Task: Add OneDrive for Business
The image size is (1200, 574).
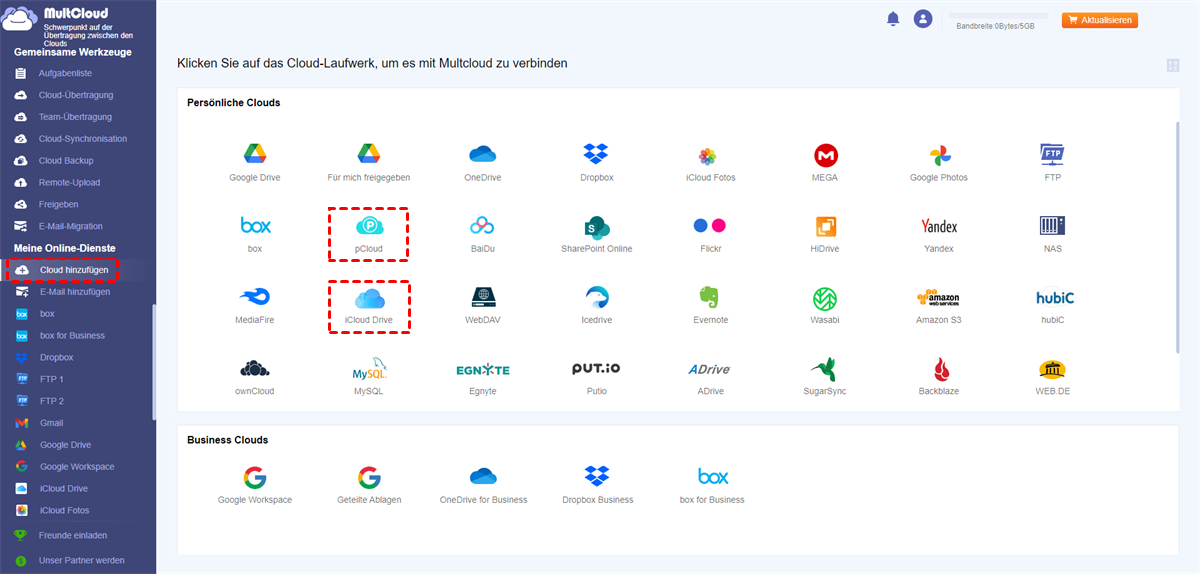Action: click(483, 485)
